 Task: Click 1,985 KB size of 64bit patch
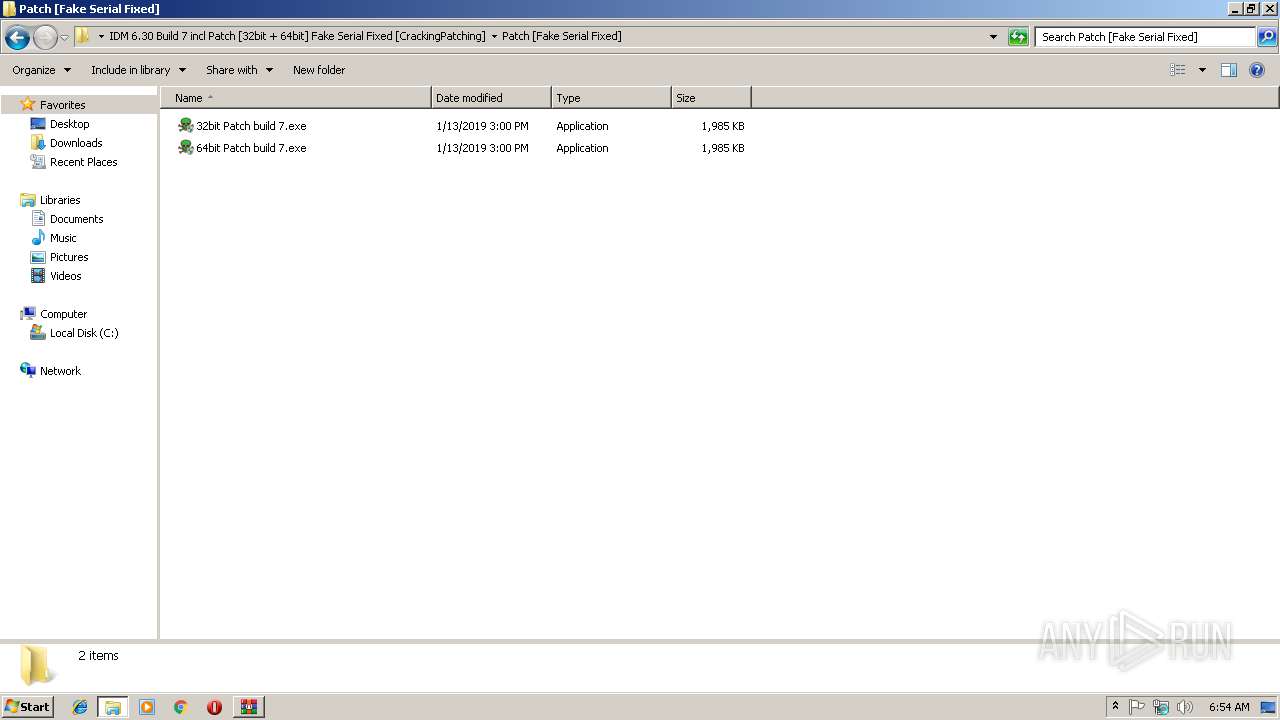coord(723,148)
